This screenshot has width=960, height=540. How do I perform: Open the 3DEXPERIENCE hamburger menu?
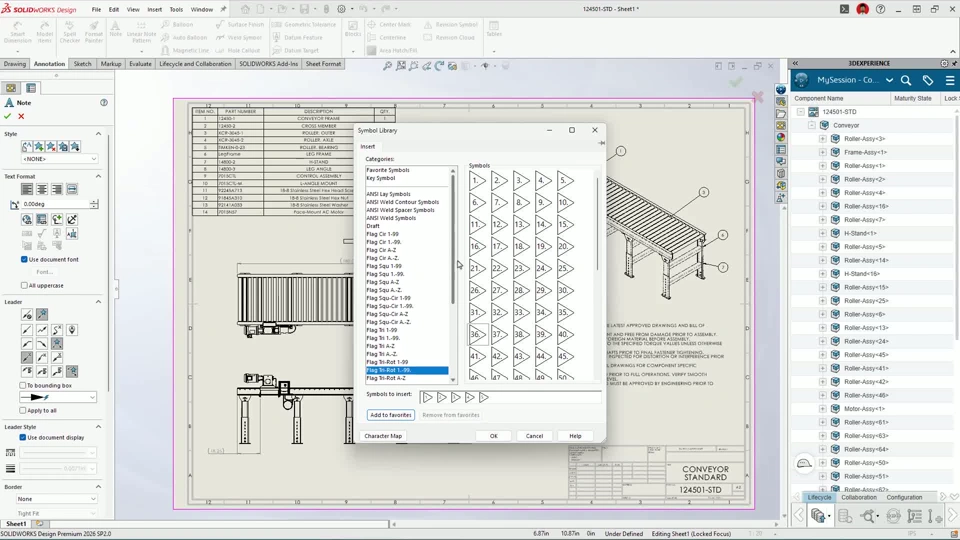coord(950,80)
